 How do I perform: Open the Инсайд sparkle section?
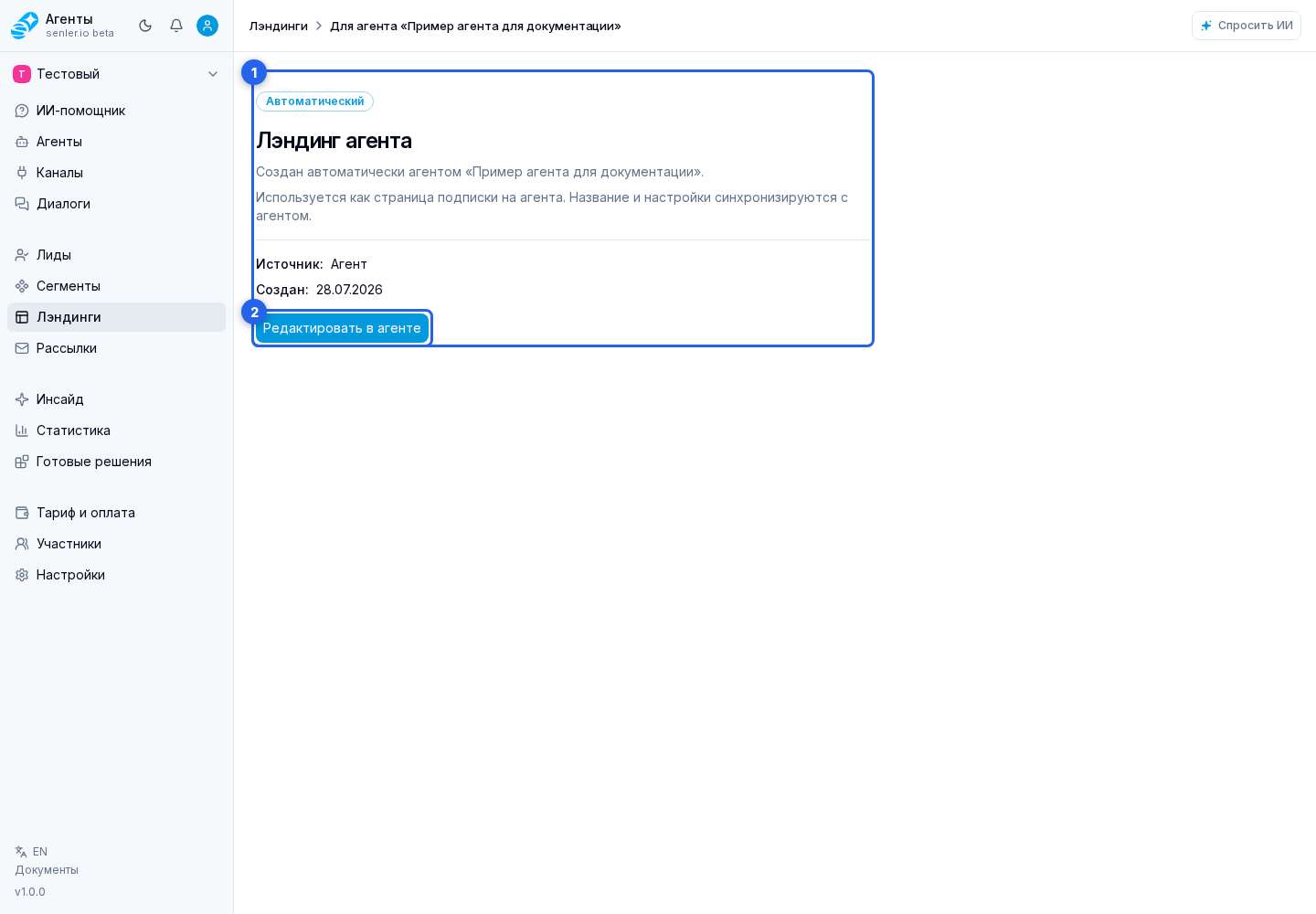[x=117, y=399]
